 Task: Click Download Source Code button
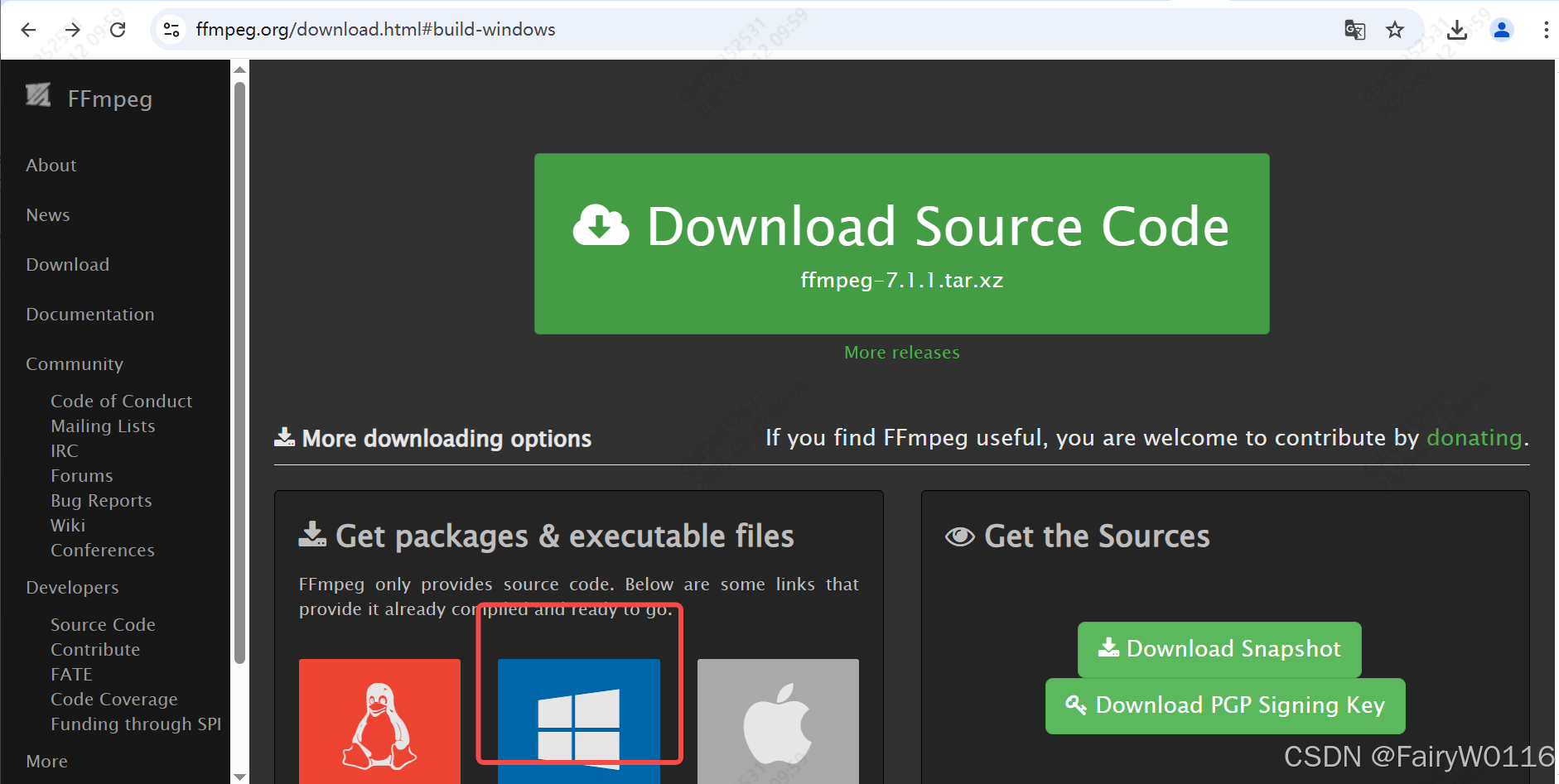[x=901, y=243]
